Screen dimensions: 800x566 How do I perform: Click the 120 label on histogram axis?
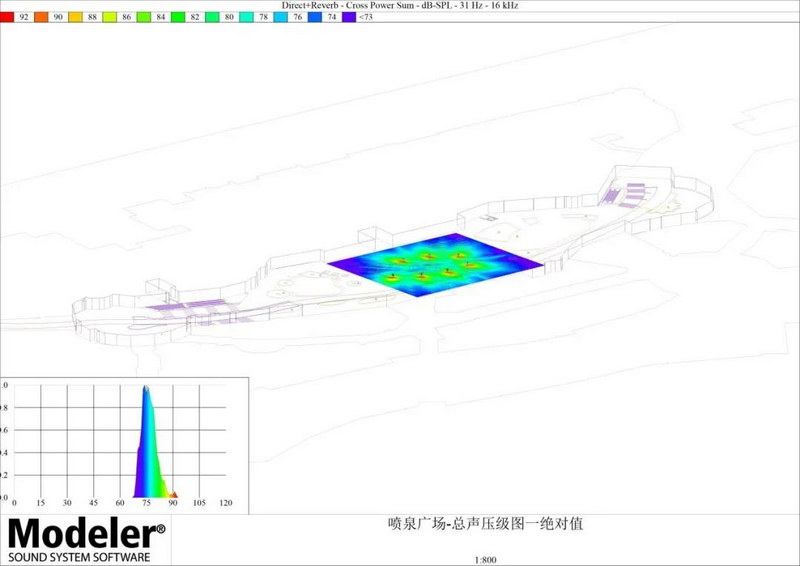point(226,503)
